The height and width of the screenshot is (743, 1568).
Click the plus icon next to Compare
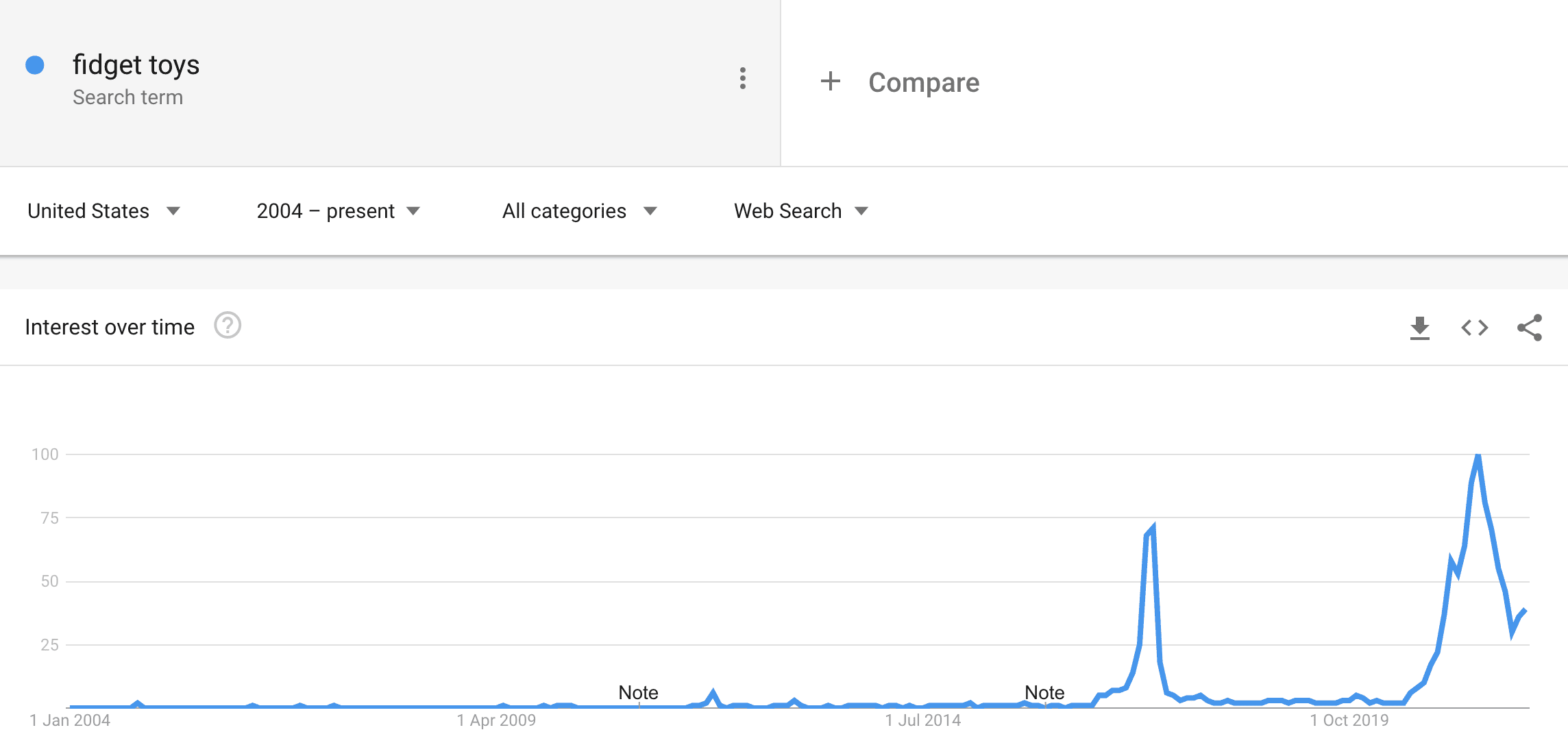point(830,82)
